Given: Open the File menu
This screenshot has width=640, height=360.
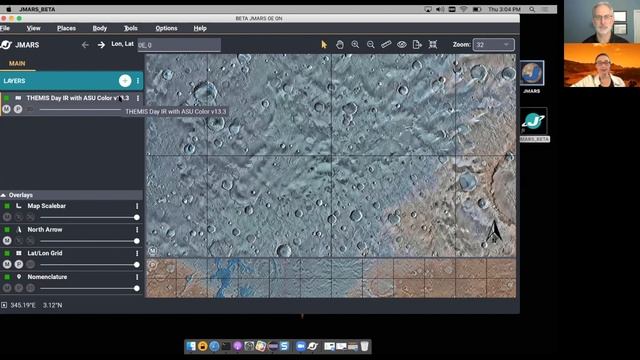Looking at the screenshot, I should click(5, 28).
